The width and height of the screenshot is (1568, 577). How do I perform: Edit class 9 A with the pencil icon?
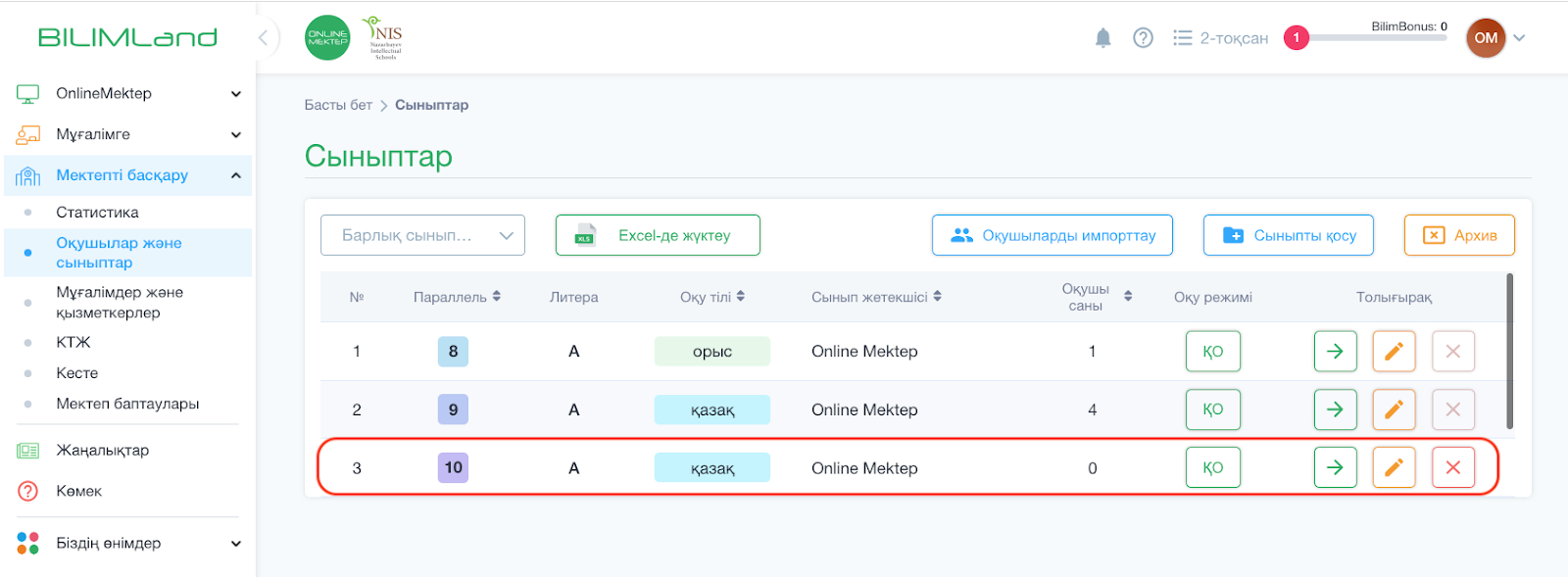pyautogui.click(x=1394, y=409)
